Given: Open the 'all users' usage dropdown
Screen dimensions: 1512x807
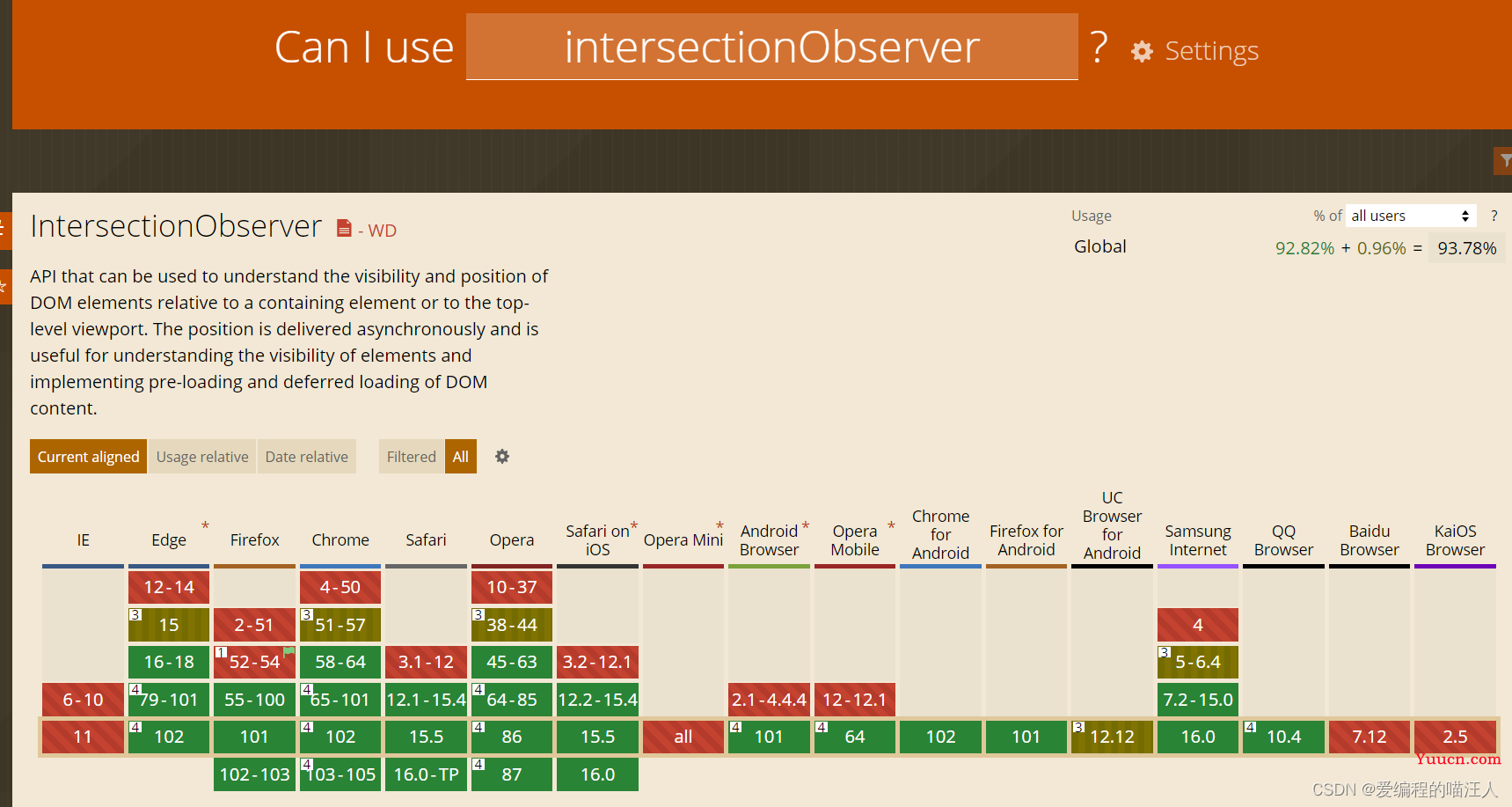Looking at the screenshot, I should (1410, 216).
